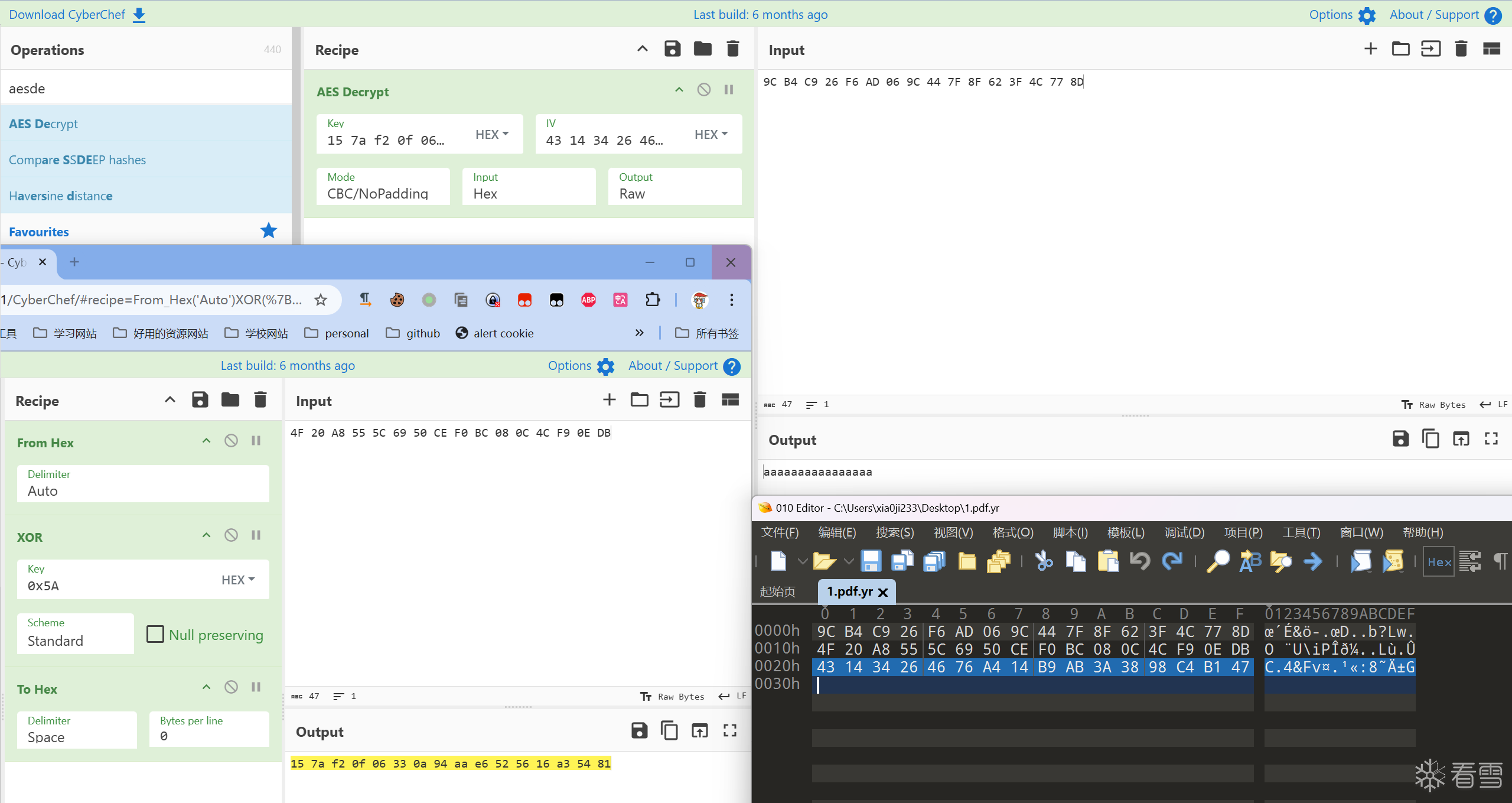Clear the top recipe with trash icon
The height and width of the screenshot is (803, 1512).
(732, 49)
